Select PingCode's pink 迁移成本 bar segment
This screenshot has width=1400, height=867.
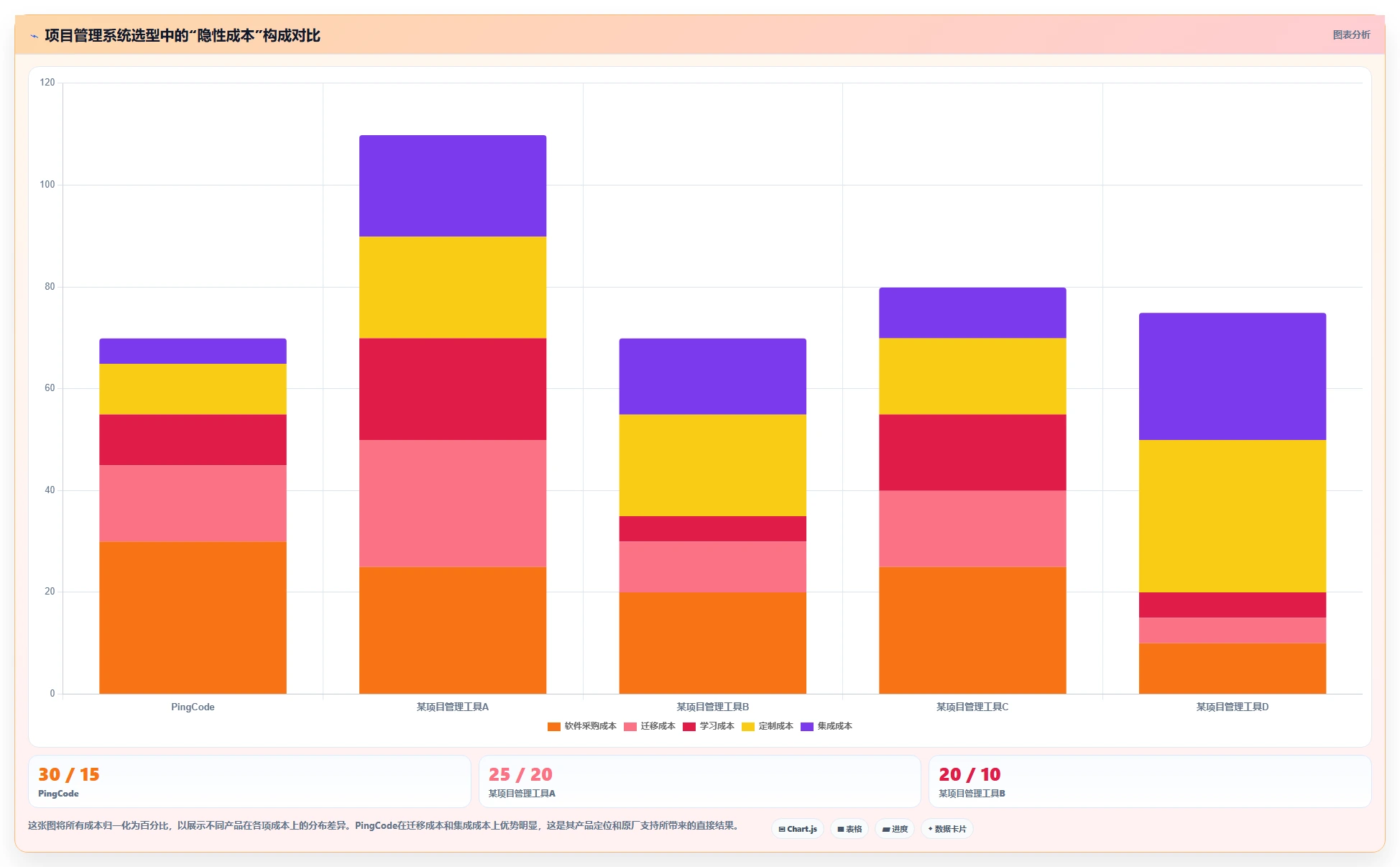coord(193,503)
